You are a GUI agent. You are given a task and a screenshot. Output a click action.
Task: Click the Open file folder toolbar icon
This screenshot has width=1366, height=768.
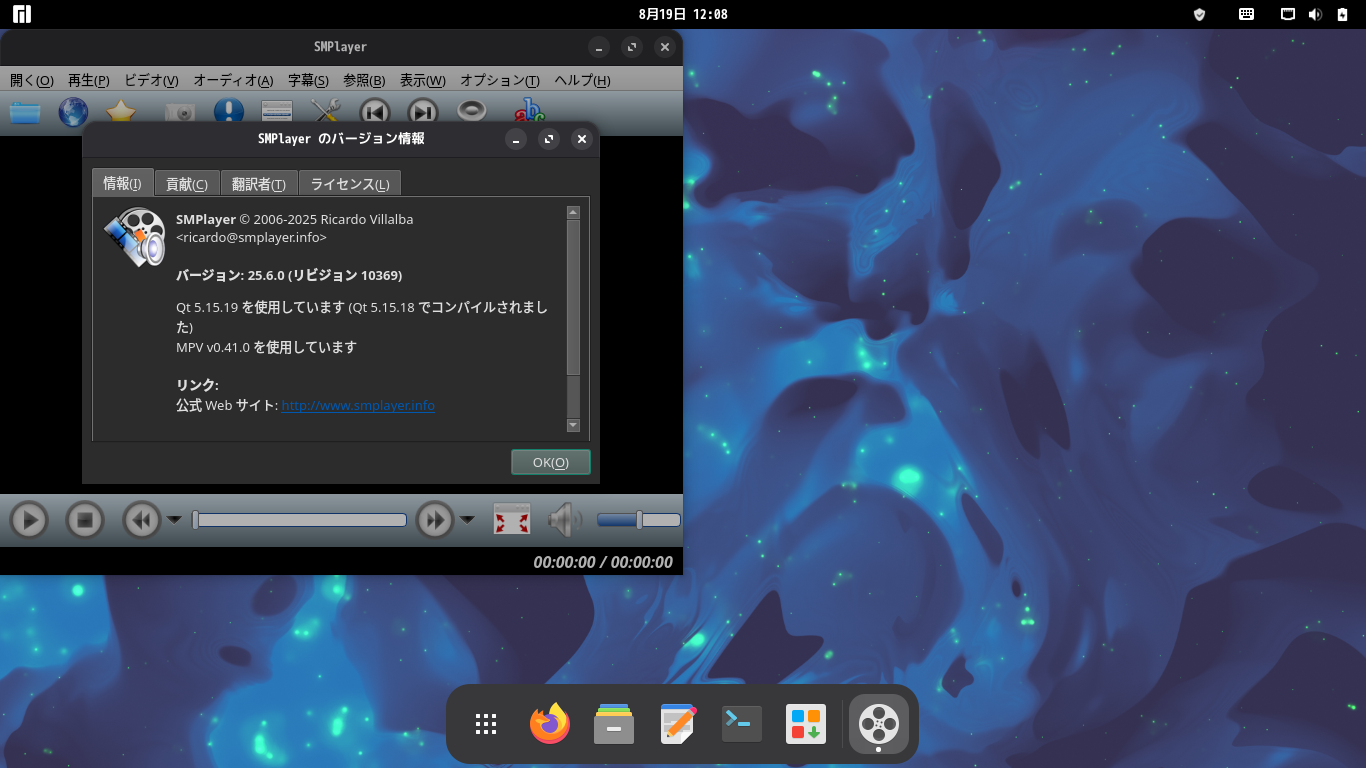click(x=25, y=113)
